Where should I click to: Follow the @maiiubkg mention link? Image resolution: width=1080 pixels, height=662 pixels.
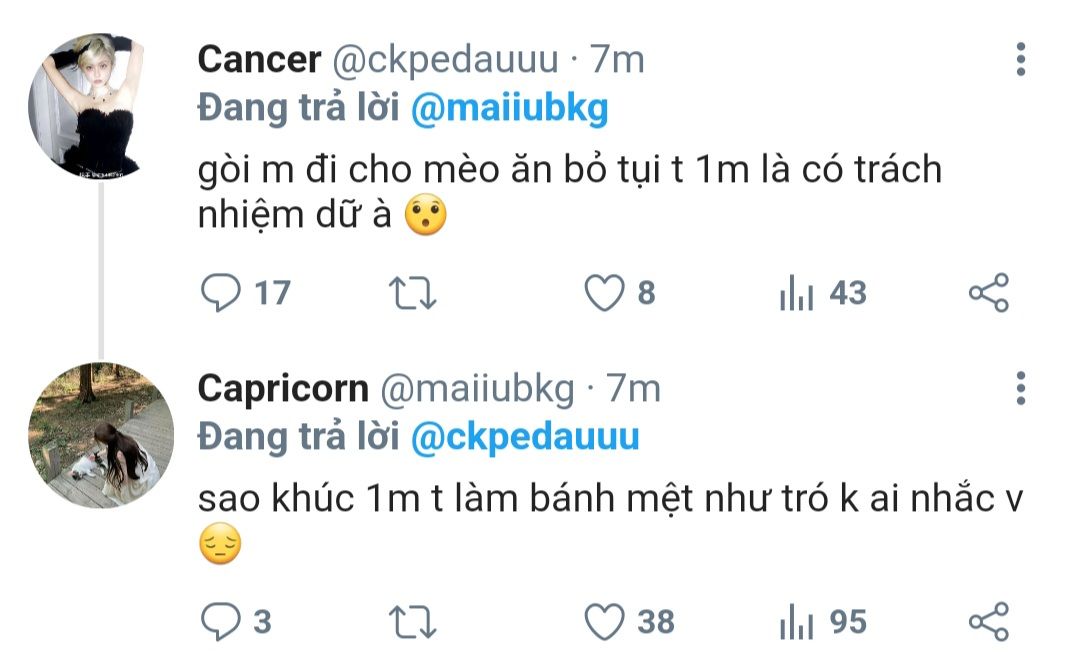(510, 110)
